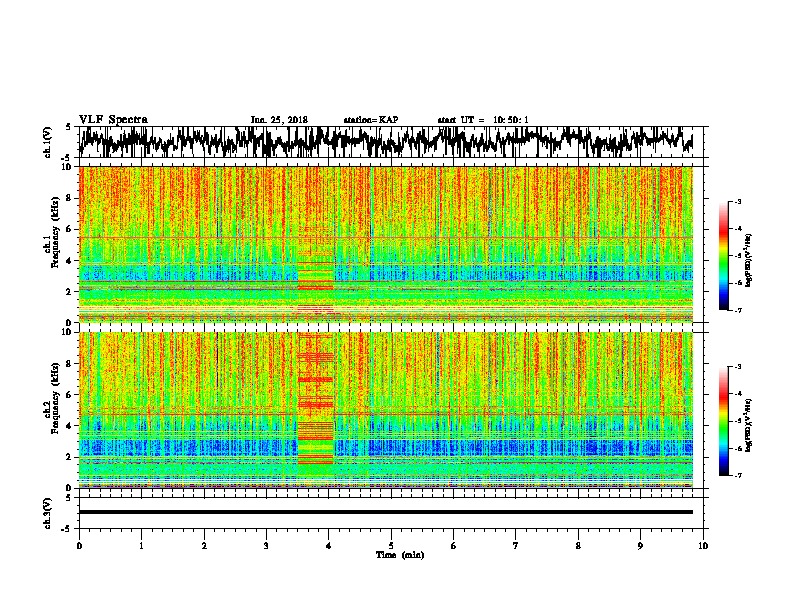The image size is (792, 612).
Task: Click the color bar beside ch.1 spectrogram
Action: pyautogui.click(x=723, y=256)
